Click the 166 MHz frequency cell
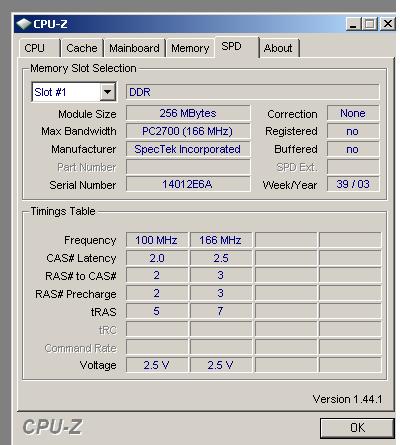This screenshot has width=400, height=445. (x=220, y=240)
